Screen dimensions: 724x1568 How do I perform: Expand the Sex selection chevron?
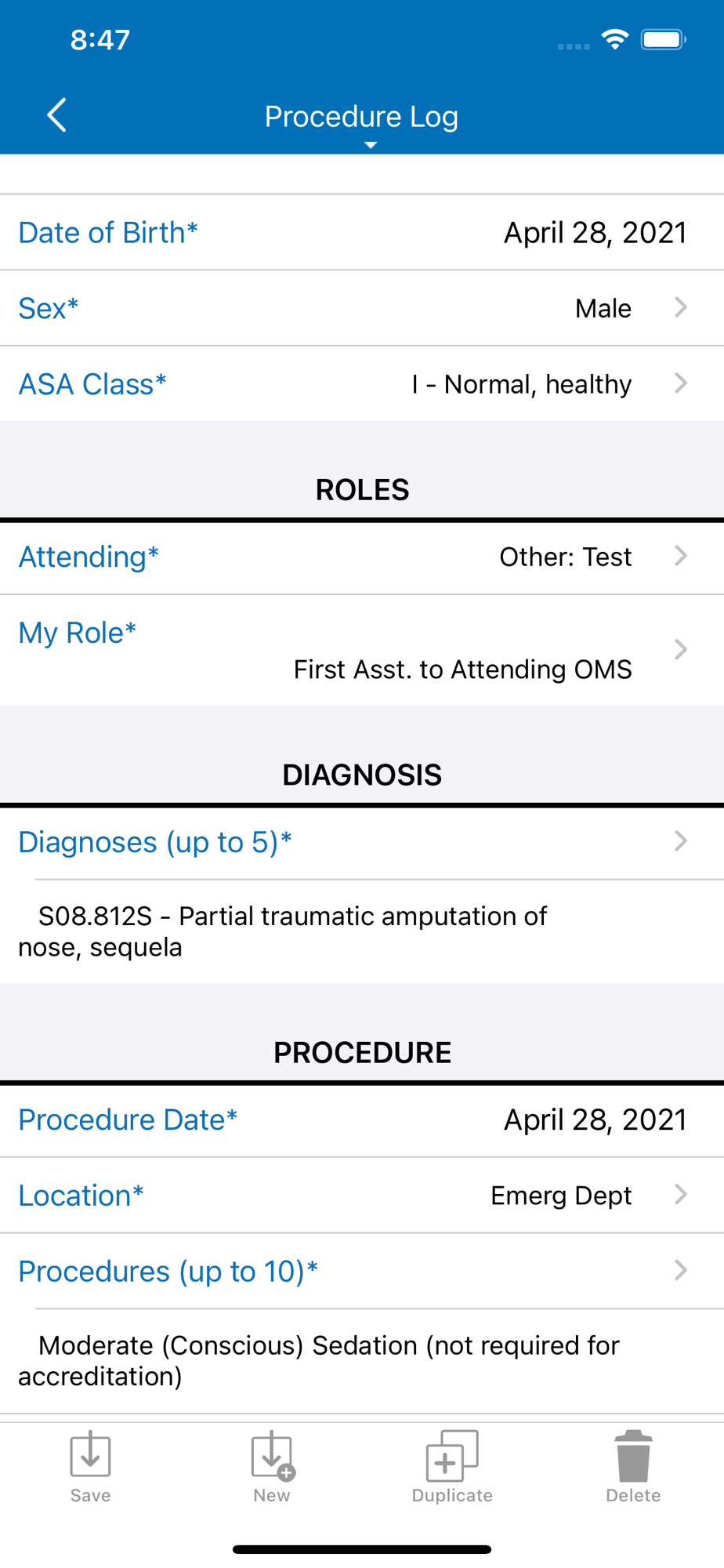(680, 307)
